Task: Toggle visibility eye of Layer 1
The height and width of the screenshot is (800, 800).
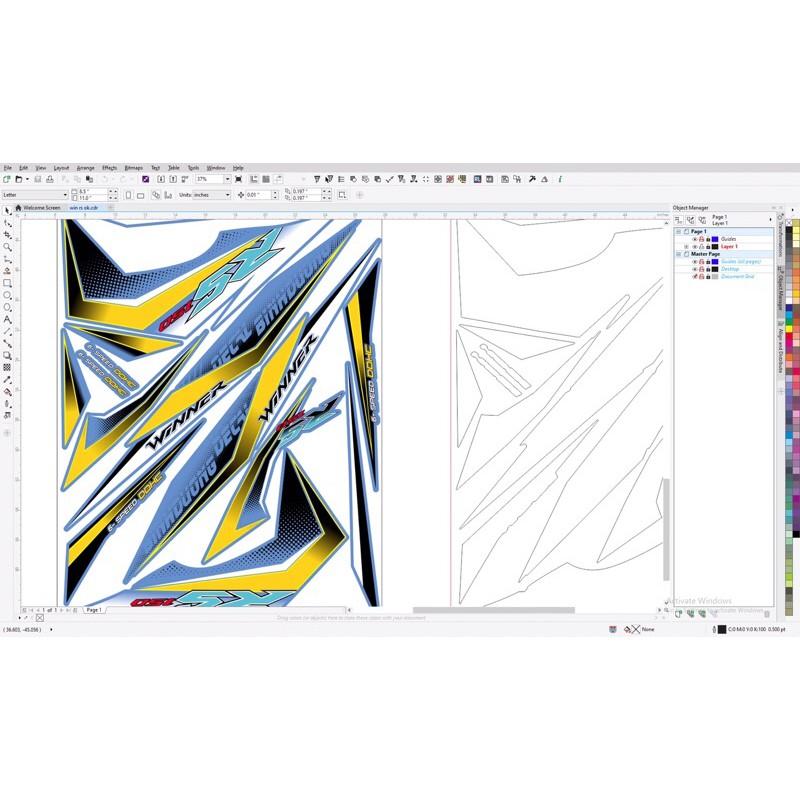Action: tap(695, 247)
